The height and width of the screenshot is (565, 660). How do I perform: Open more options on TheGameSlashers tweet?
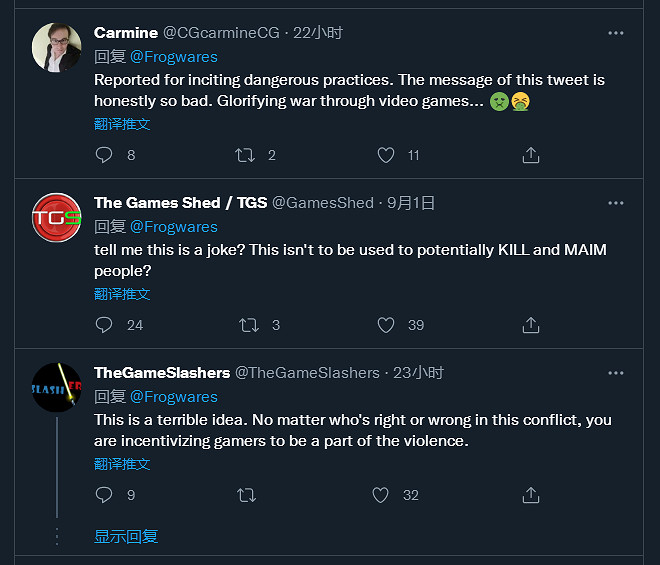point(616,373)
